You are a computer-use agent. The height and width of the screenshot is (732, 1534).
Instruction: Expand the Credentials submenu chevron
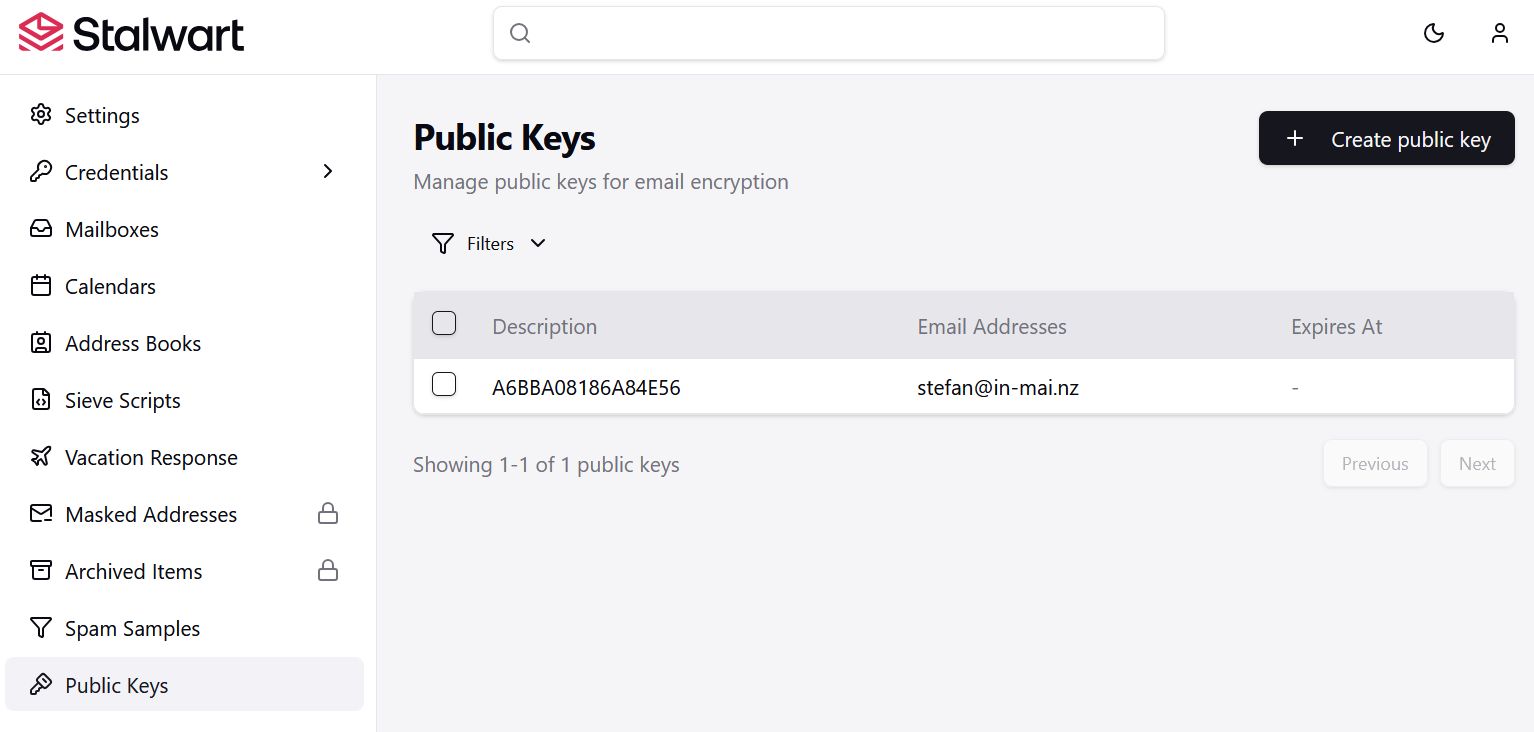point(327,172)
